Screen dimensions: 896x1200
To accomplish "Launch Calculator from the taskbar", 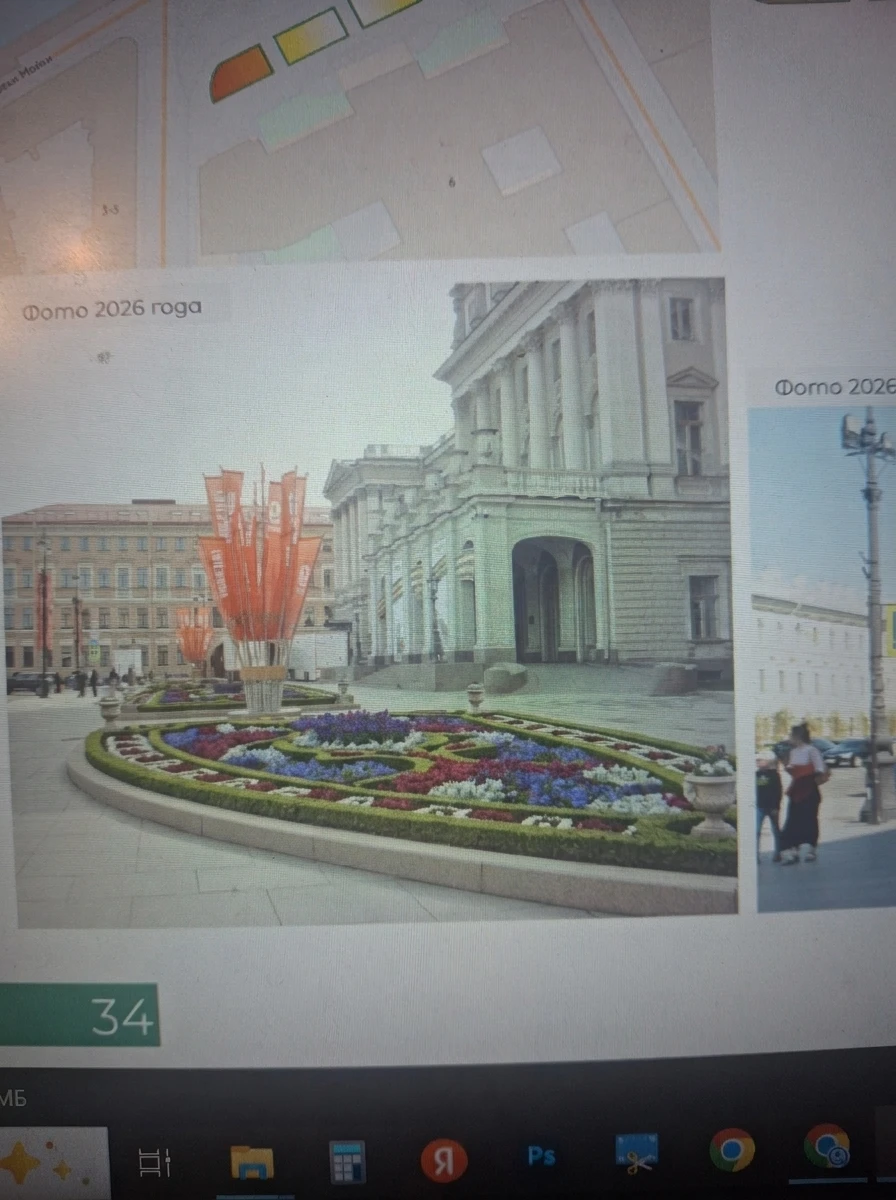I will pyautogui.click(x=348, y=1162).
